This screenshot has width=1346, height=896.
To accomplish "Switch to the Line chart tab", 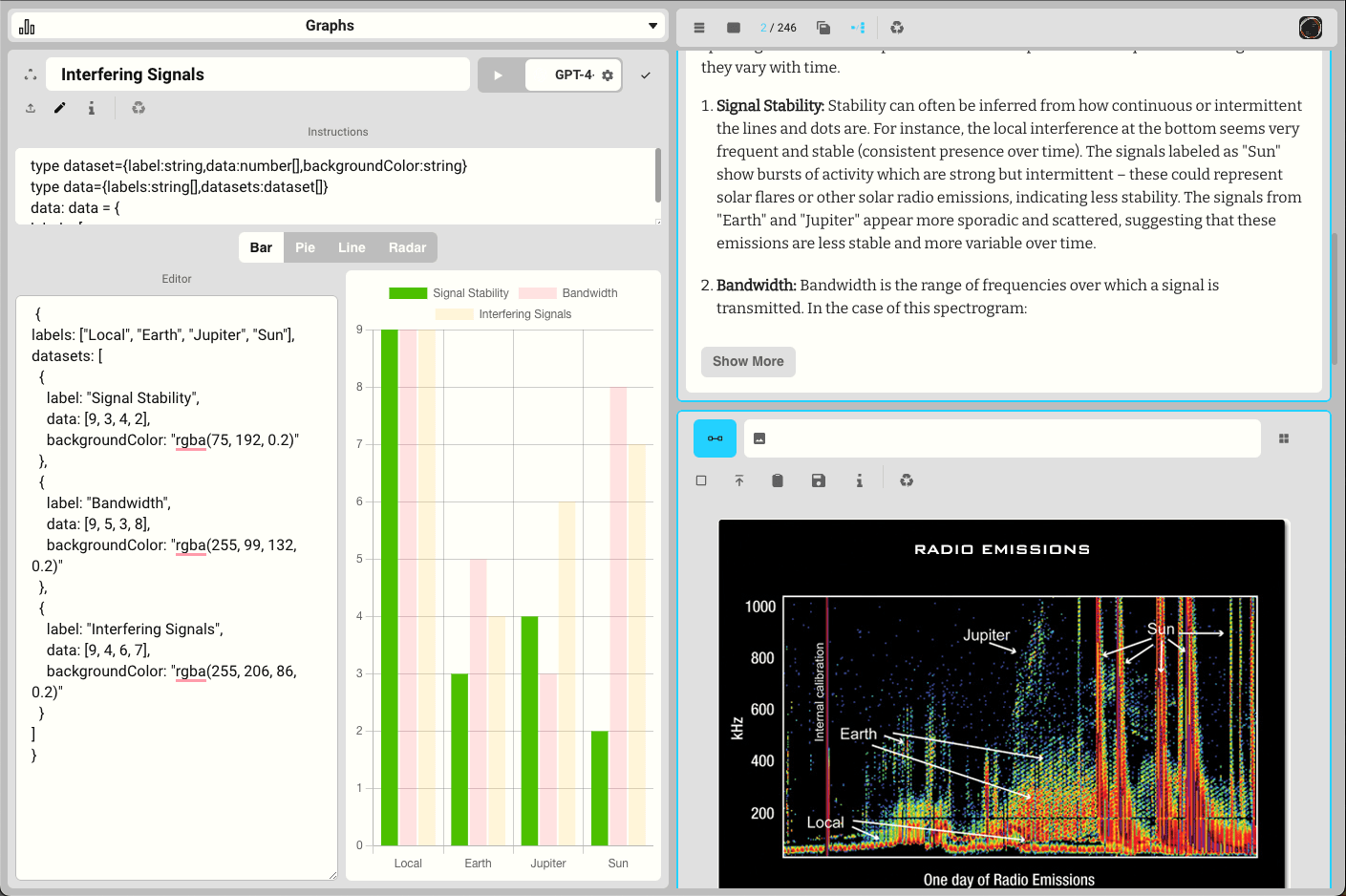I will 352,247.
